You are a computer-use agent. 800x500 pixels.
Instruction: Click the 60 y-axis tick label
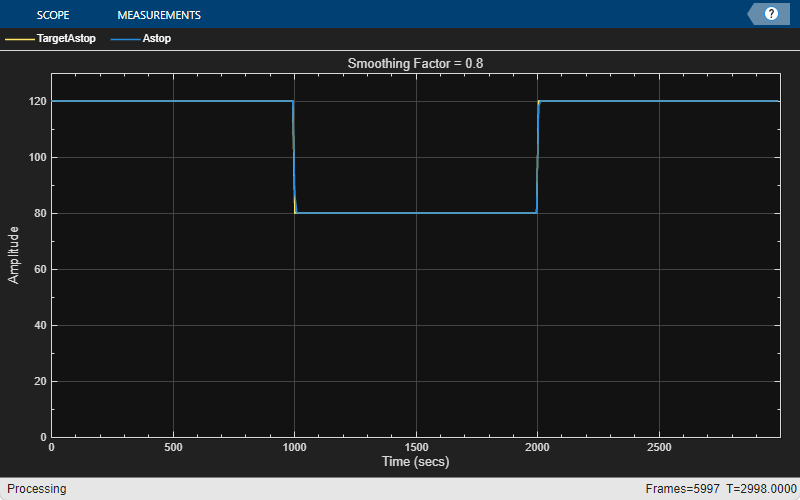pos(40,269)
